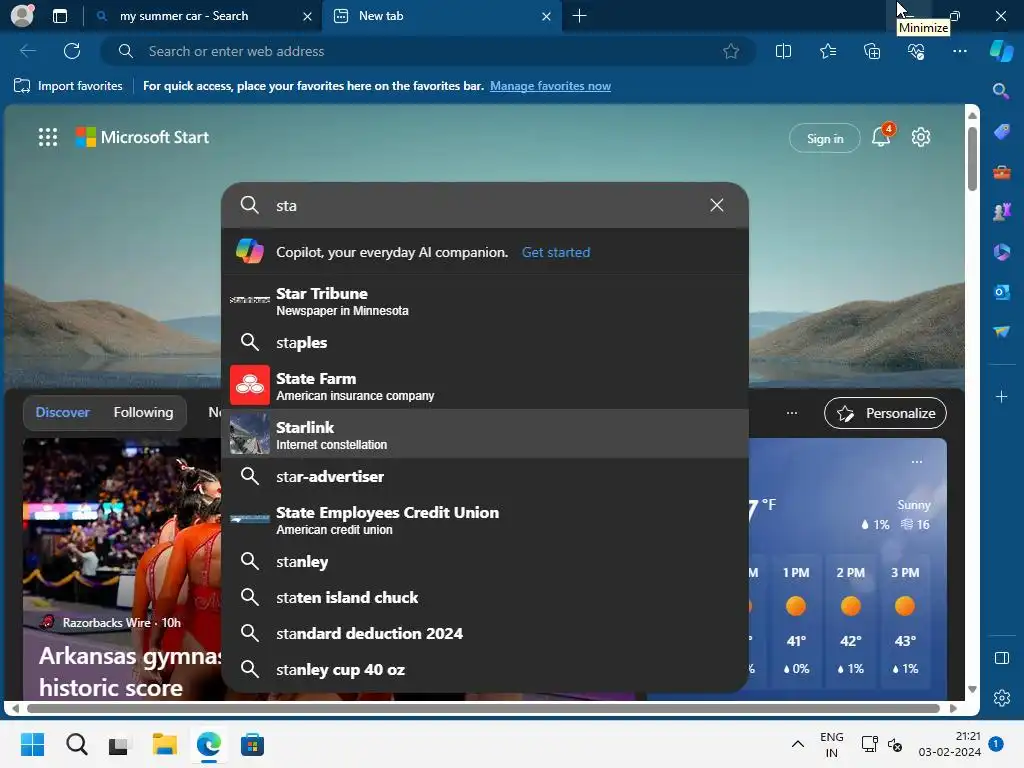Click the browser refresh button
Image resolution: width=1024 pixels, height=768 pixels.
click(72, 51)
